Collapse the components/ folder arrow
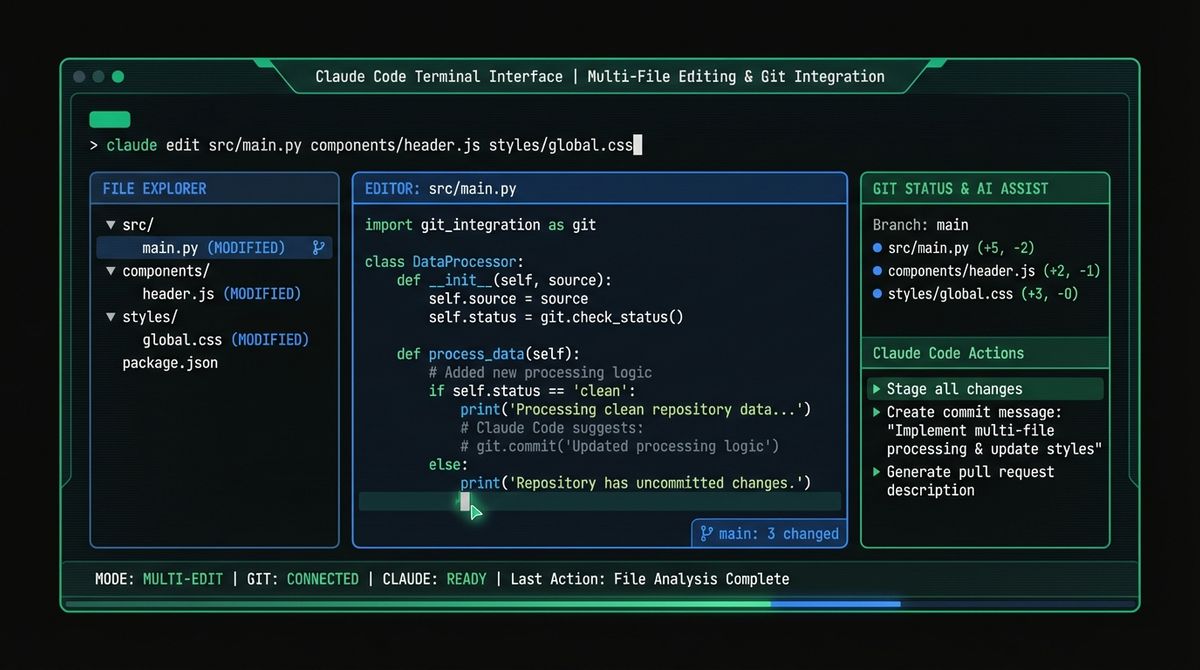The height and width of the screenshot is (670, 1200). (110, 271)
